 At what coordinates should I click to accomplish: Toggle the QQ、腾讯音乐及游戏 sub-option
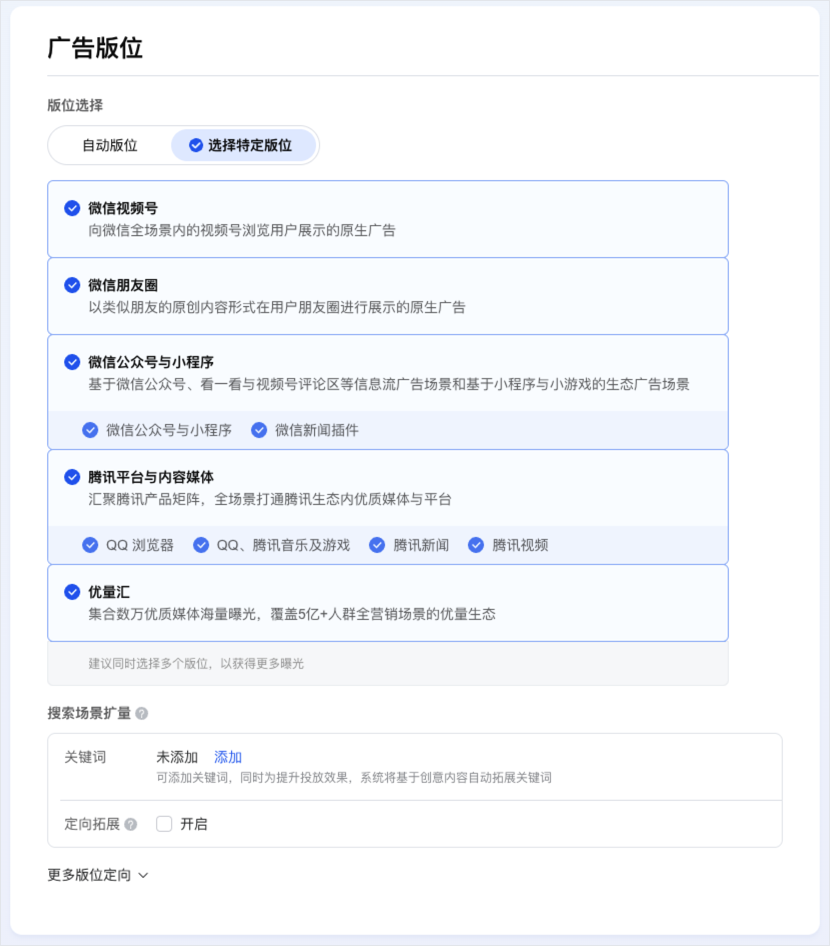(201, 545)
